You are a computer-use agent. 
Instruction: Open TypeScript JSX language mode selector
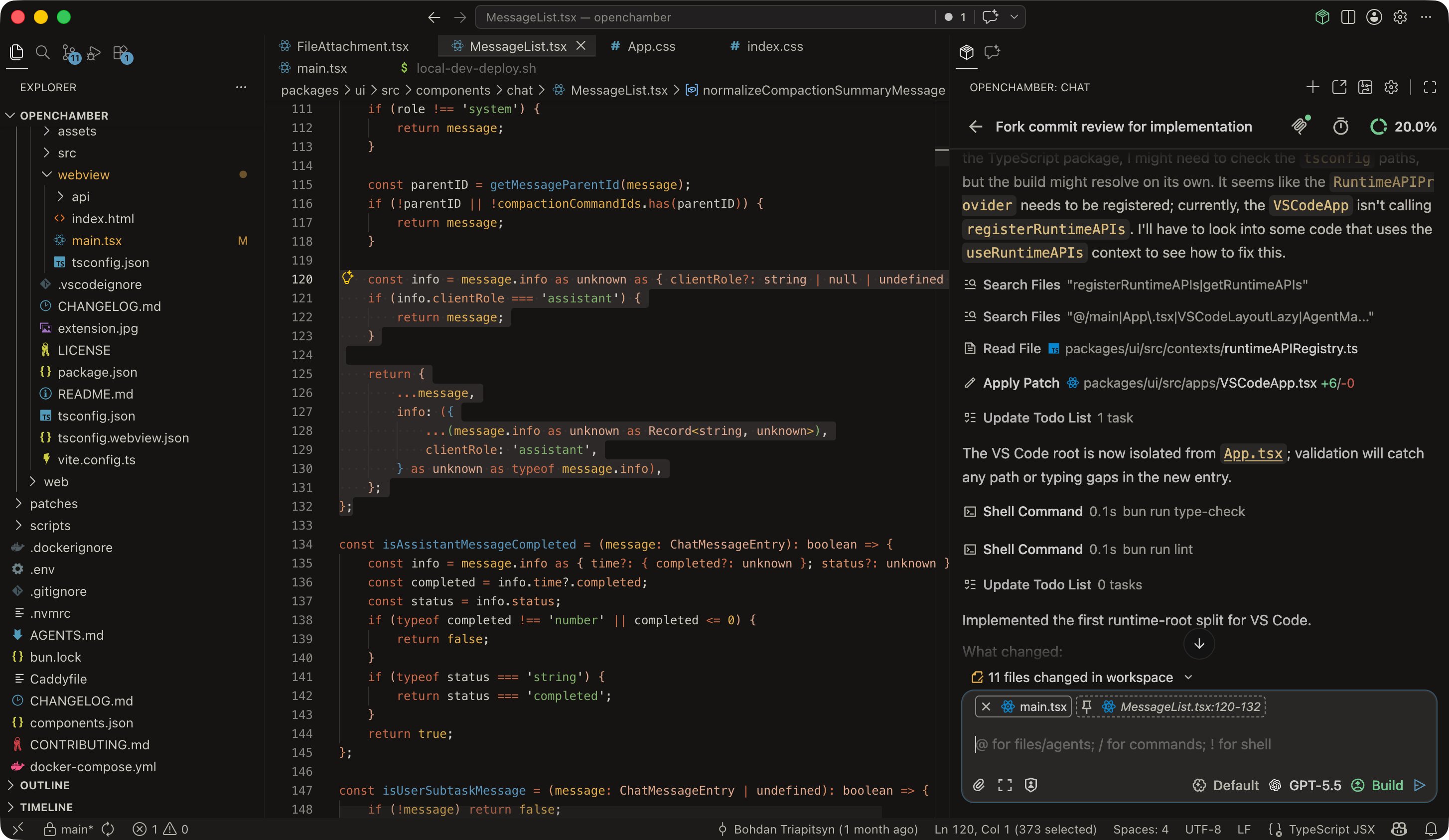(x=1332, y=829)
